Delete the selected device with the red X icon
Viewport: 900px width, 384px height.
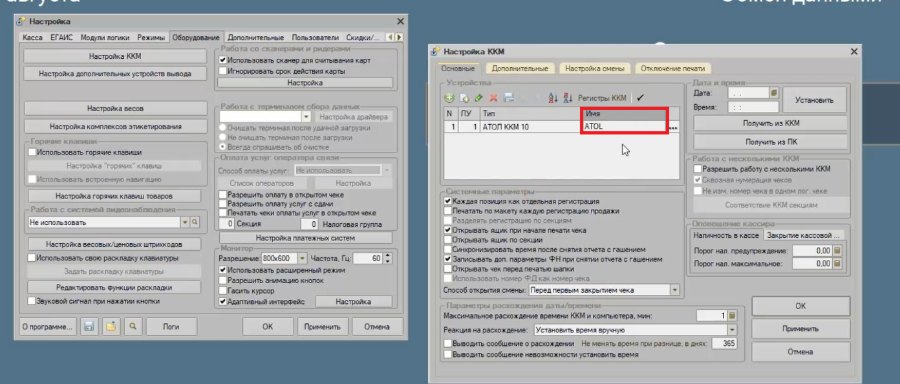[493, 98]
